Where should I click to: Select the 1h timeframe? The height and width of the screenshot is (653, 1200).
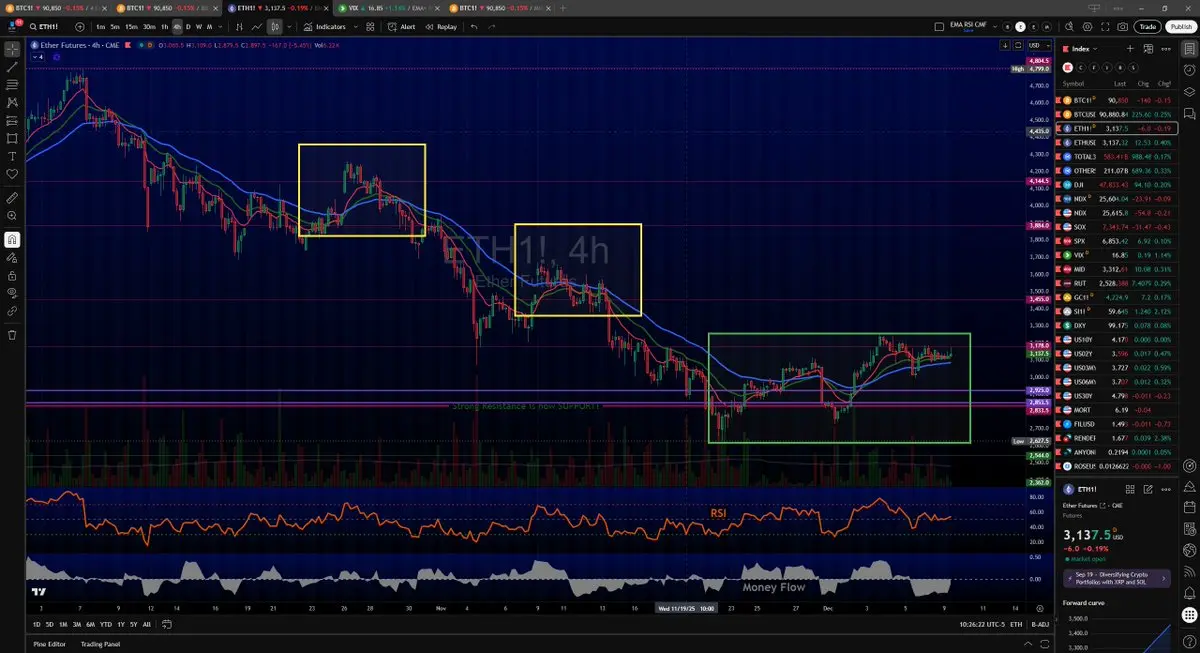coord(164,27)
